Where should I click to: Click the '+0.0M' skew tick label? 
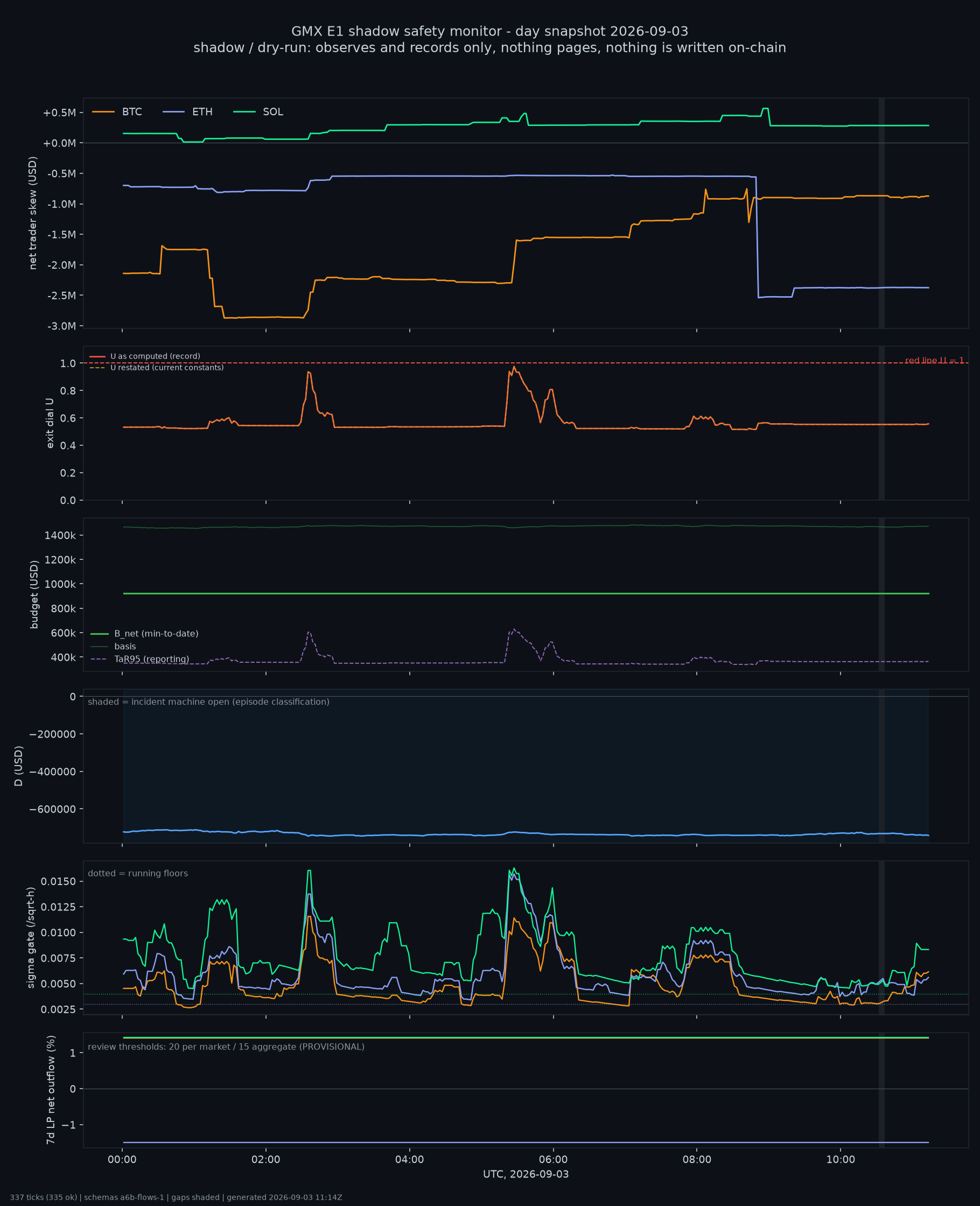(x=59, y=143)
